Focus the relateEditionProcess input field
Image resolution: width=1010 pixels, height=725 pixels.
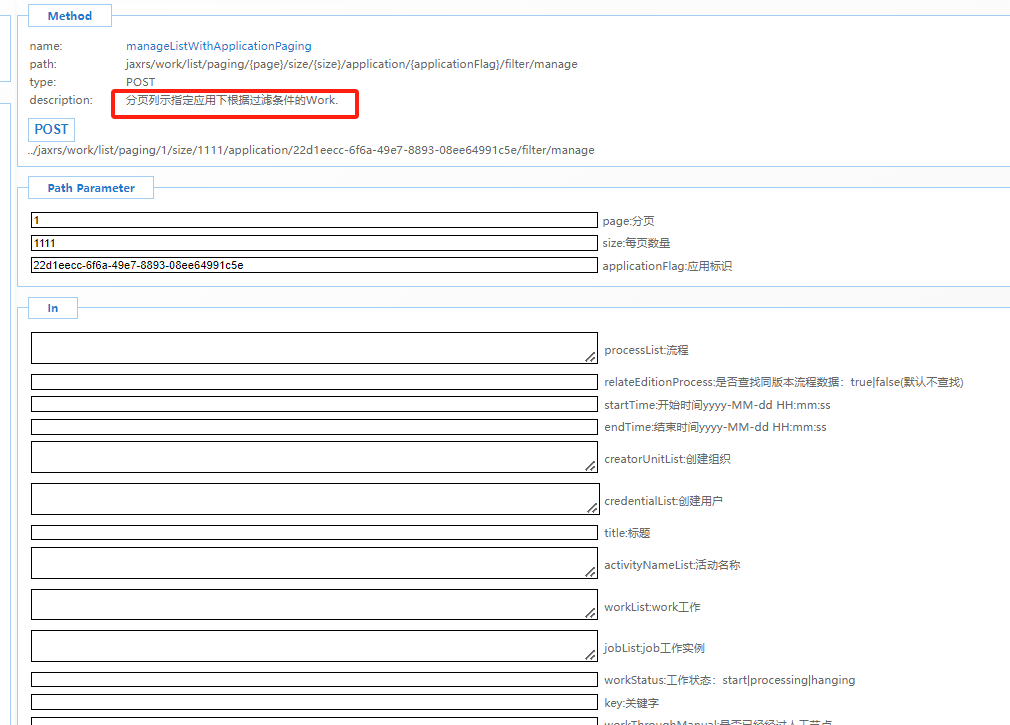tap(314, 382)
